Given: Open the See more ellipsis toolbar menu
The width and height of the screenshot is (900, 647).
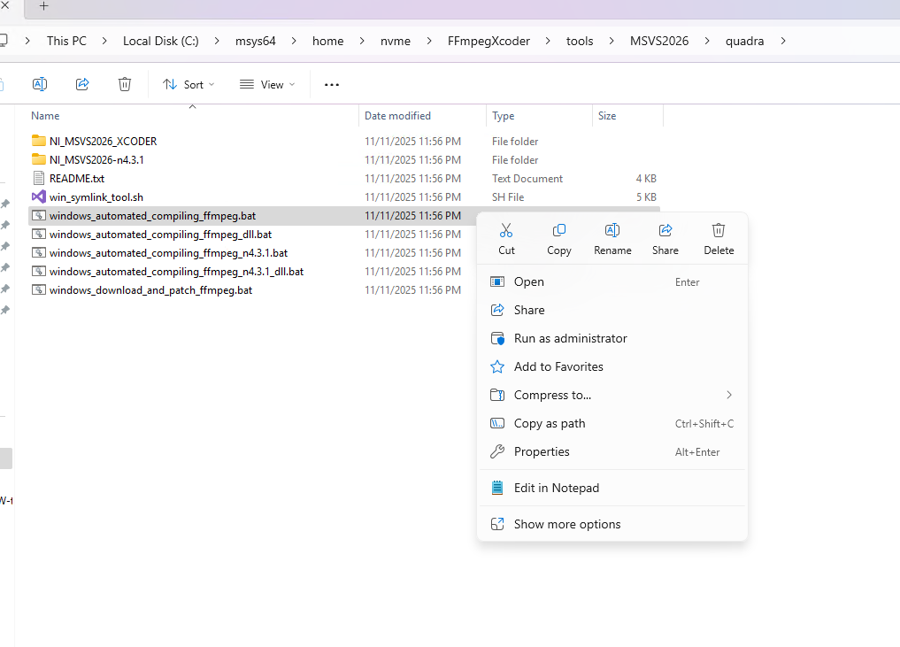Looking at the screenshot, I should 332,84.
